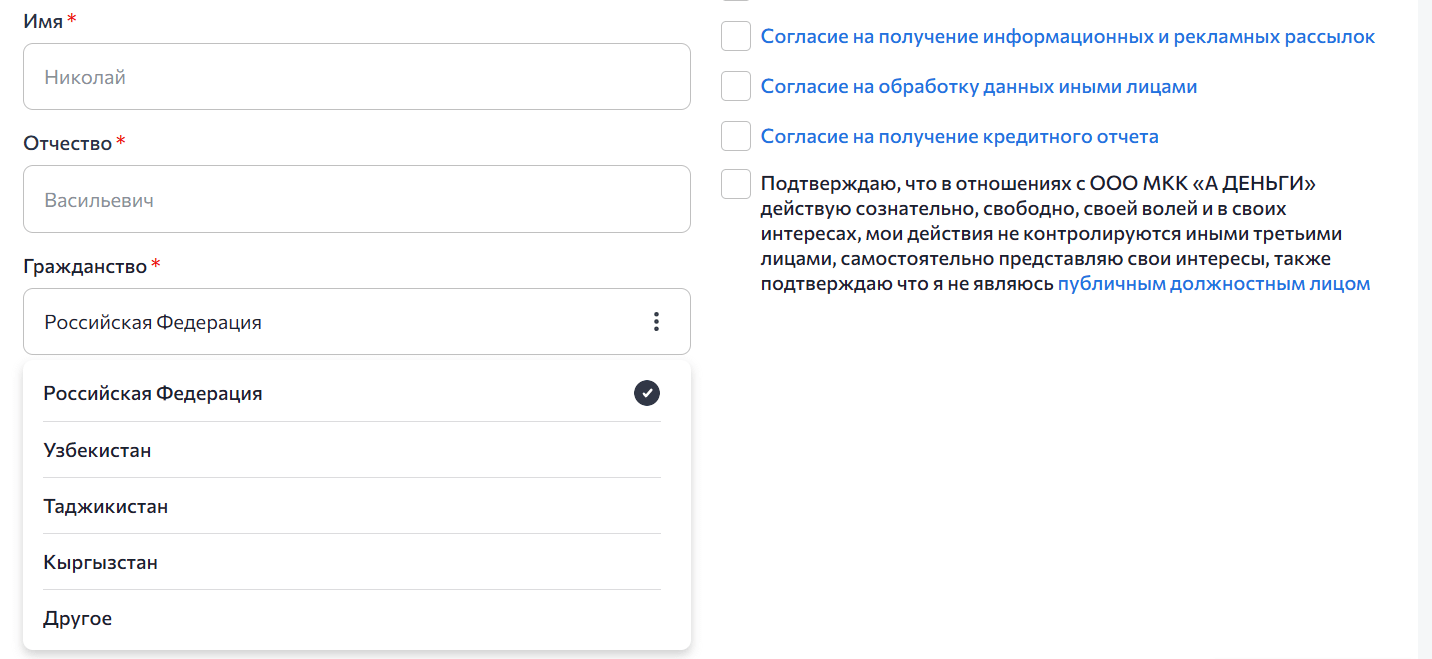1432x659 pixels.
Task: Choose Кыргызстан in the citizenship list
Action: click(x=352, y=562)
